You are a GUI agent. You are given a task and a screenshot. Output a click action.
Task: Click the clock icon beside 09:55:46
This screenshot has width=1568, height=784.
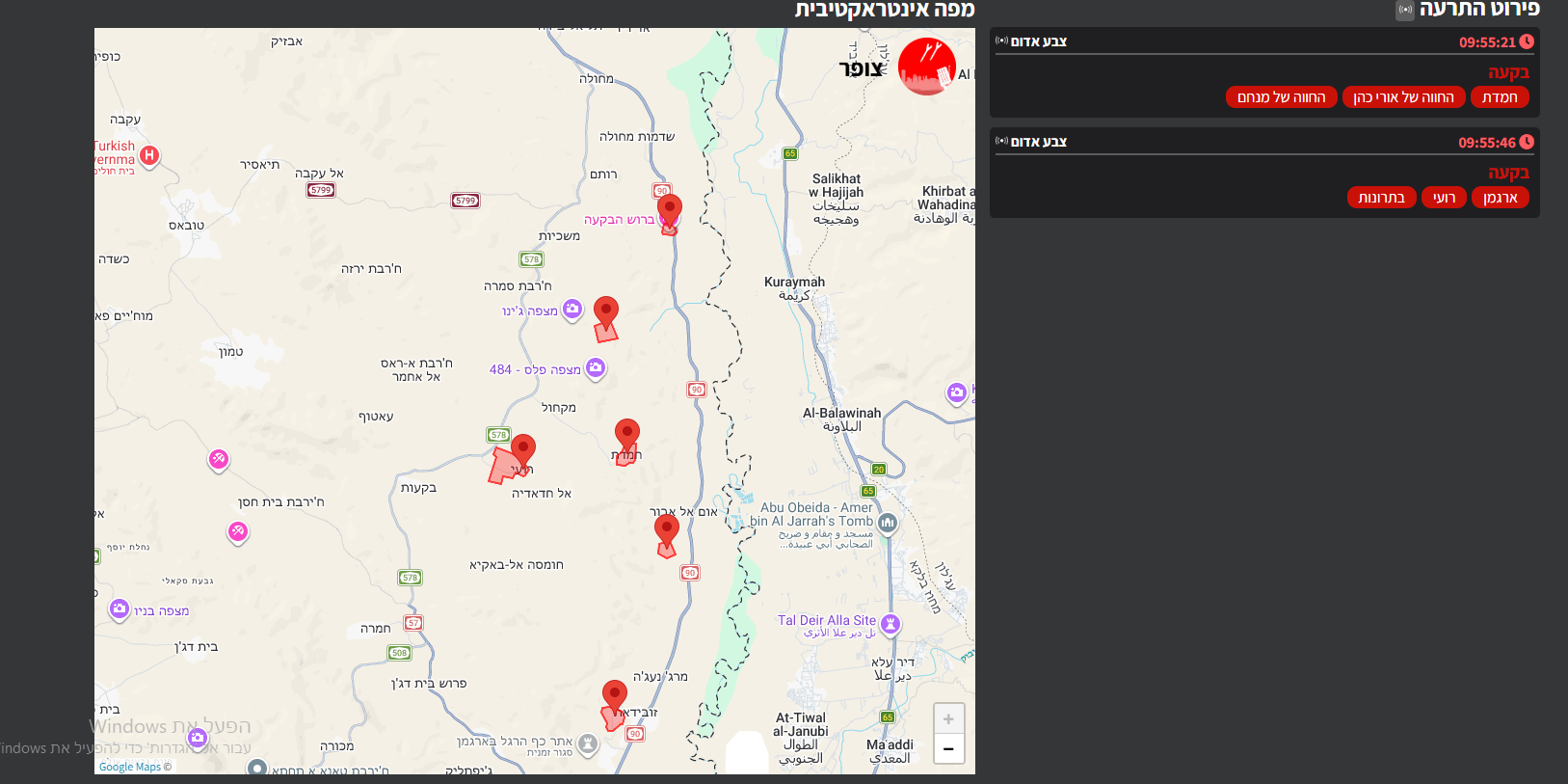[x=1527, y=142]
